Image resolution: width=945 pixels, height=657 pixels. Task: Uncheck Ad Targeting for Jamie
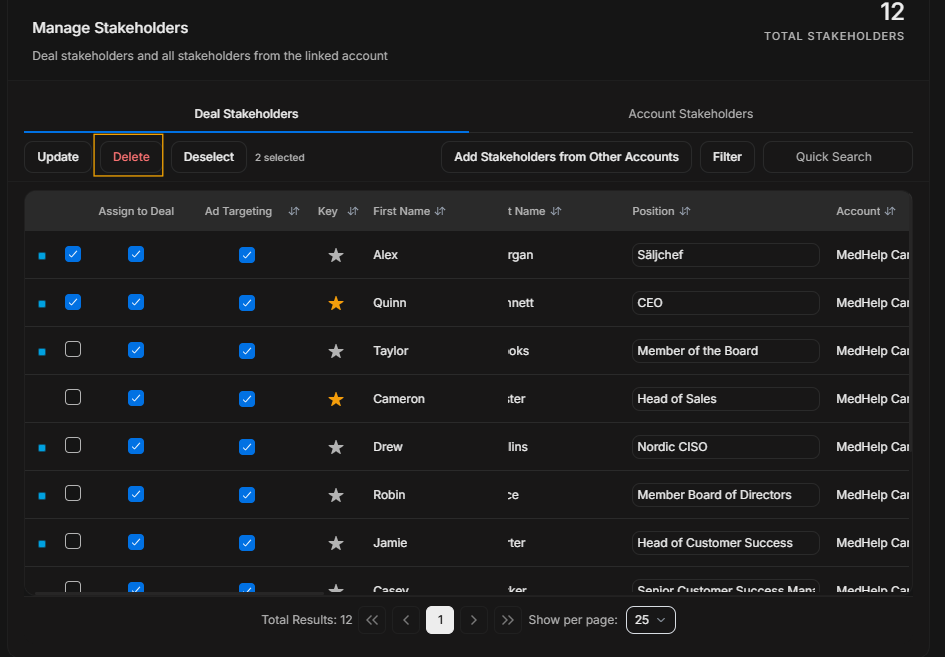(246, 543)
